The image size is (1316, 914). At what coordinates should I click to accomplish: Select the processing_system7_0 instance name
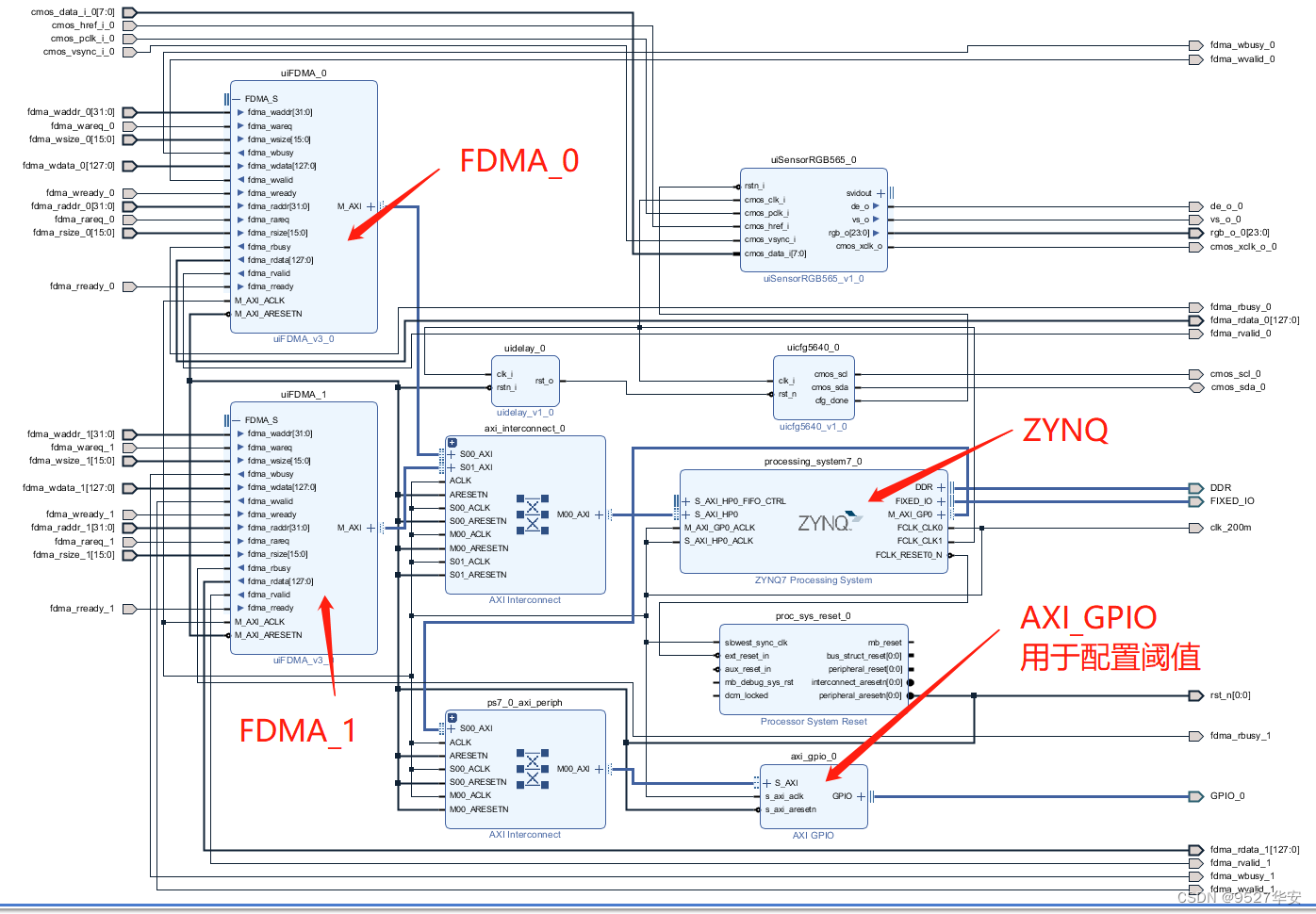(814, 462)
